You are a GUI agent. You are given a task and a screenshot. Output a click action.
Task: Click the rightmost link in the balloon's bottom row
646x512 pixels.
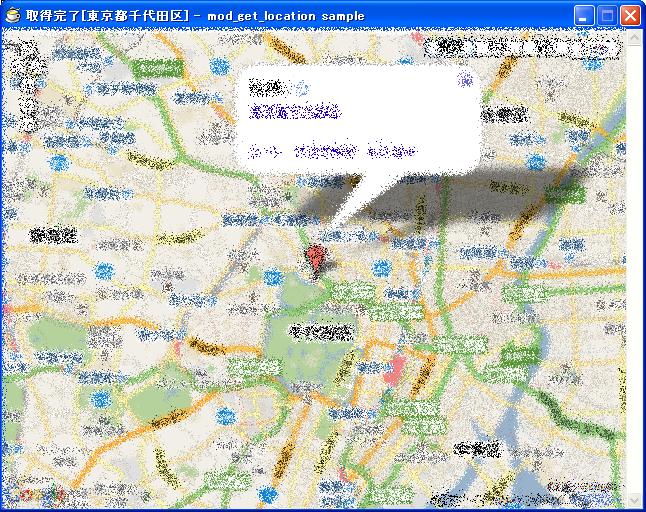pos(391,152)
